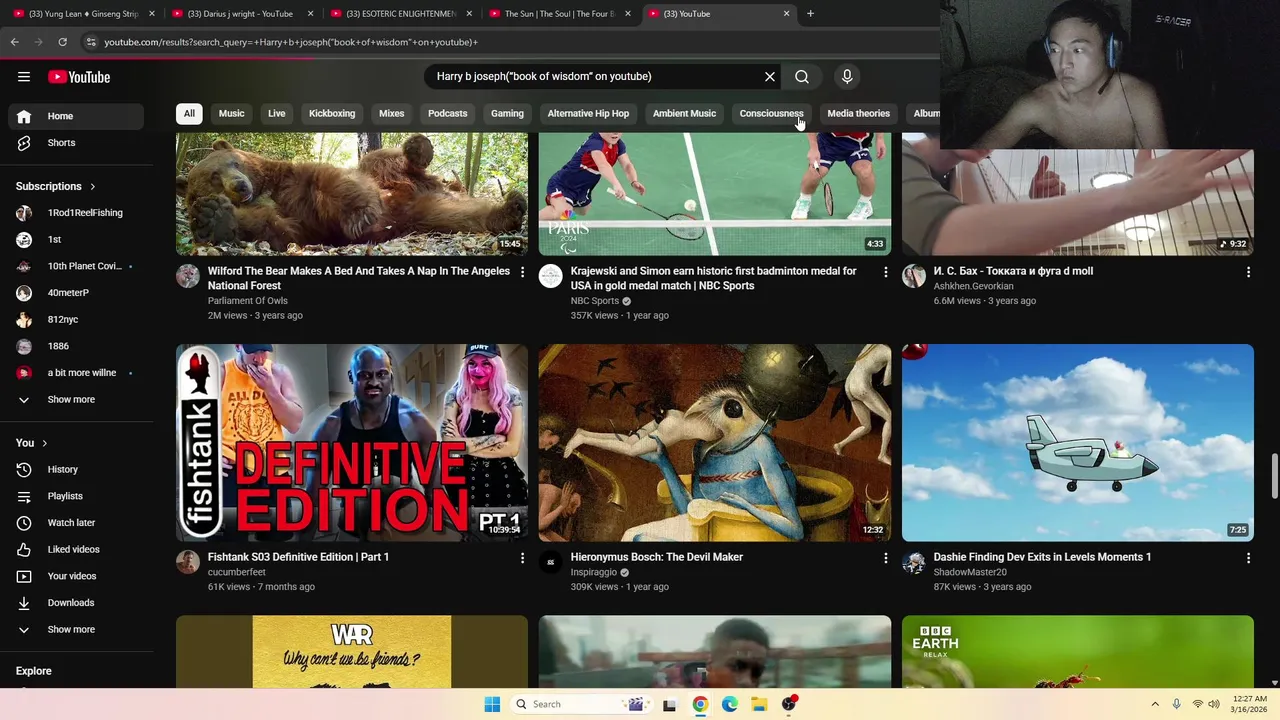Play Wilford The Bear video thumbnail
Screen dimensions: 1280x720
pos(352,194)
